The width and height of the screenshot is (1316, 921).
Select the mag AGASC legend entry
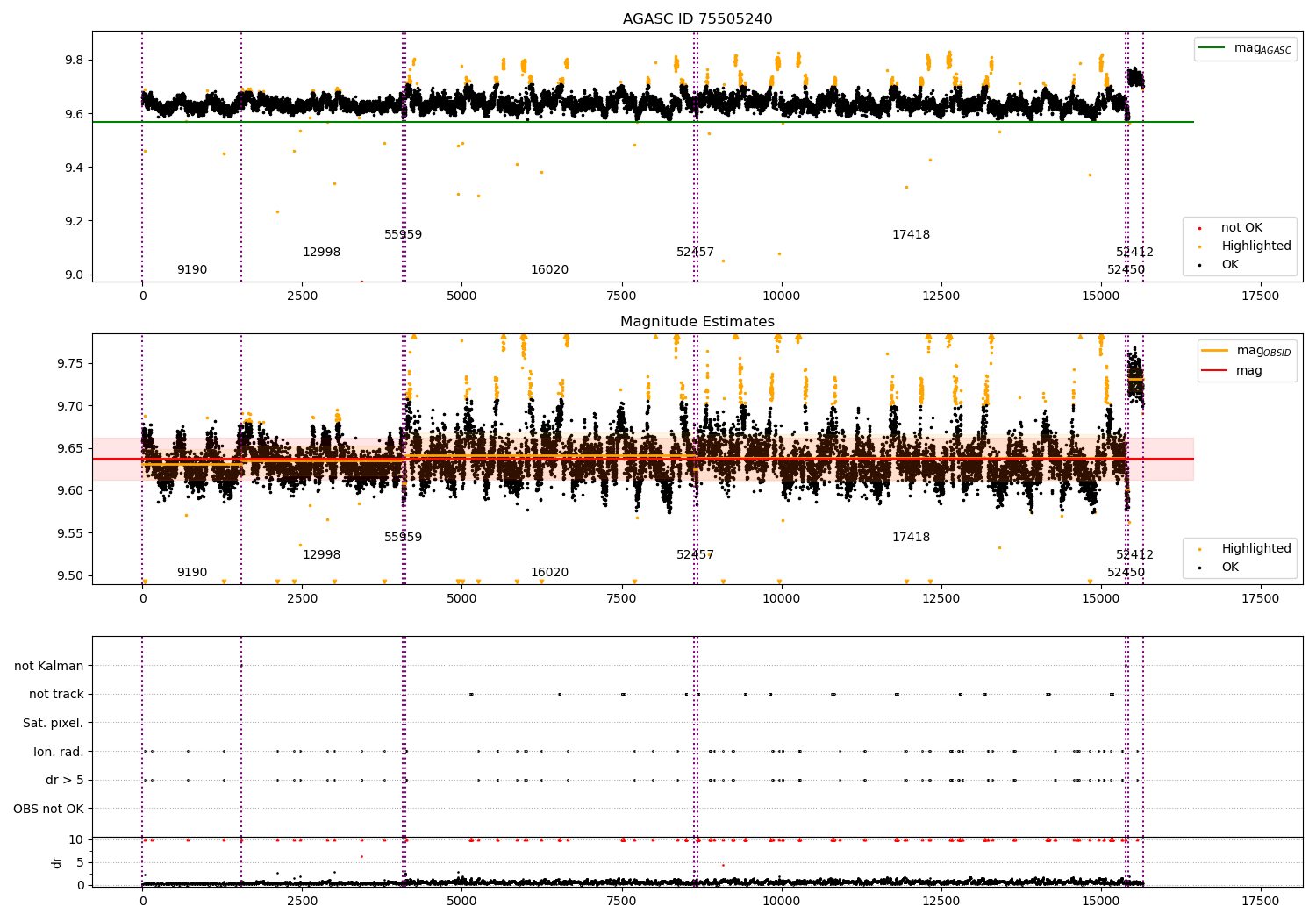[1246, 48]
